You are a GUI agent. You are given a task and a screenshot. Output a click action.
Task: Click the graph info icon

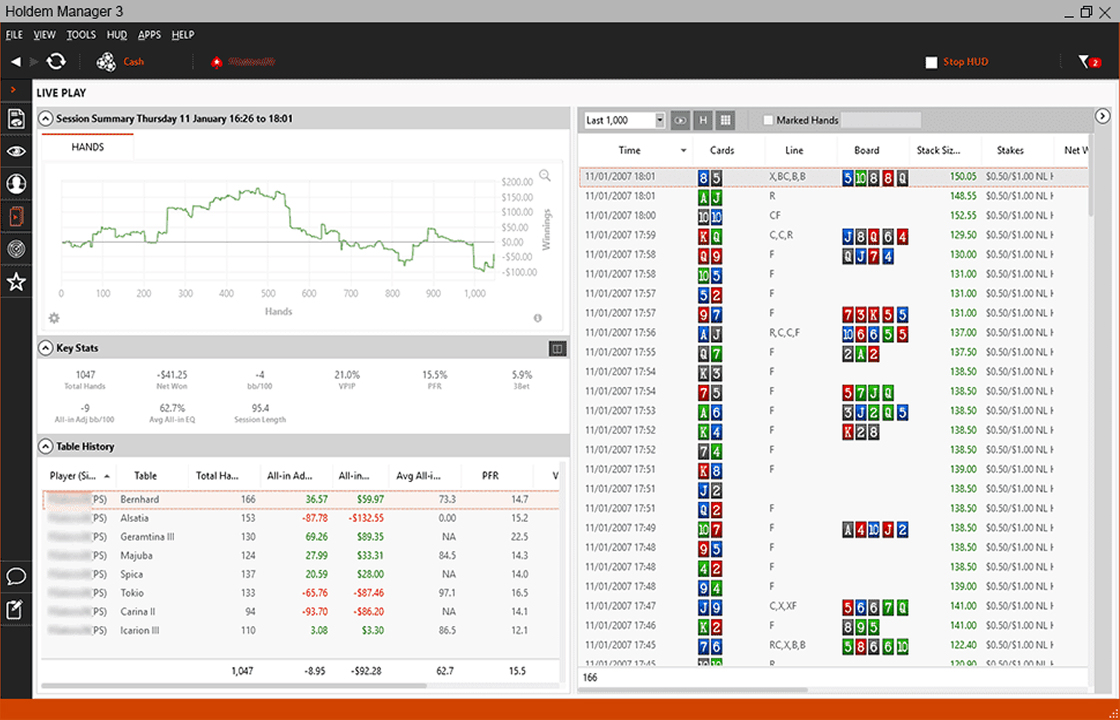(538, 319)
